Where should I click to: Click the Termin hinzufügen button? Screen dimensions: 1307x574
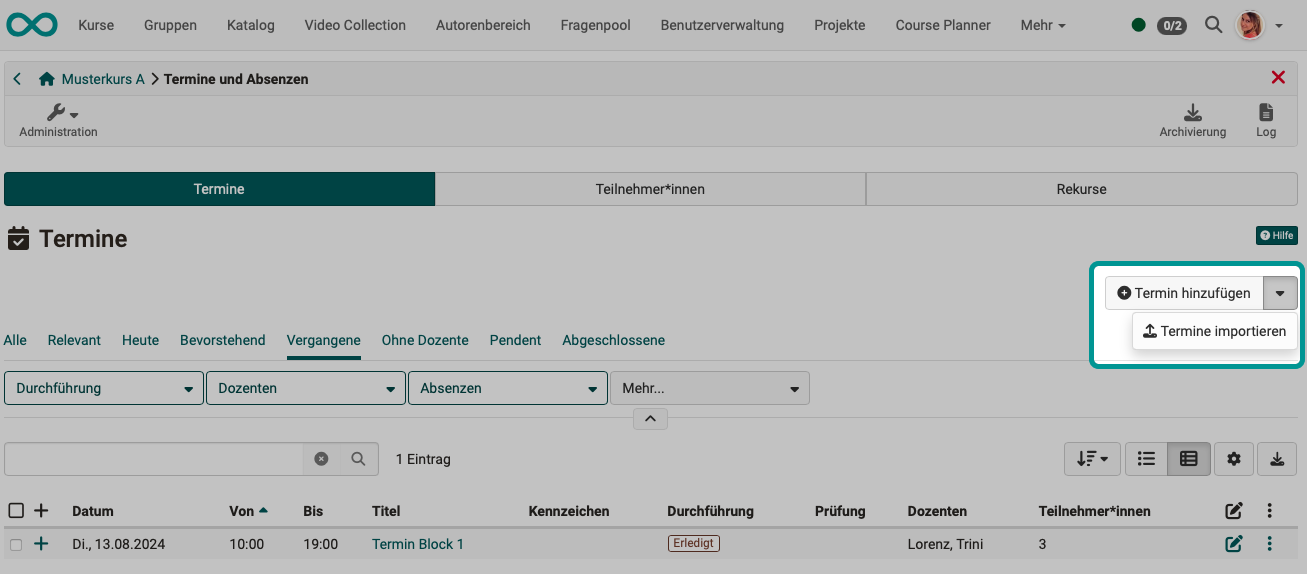click(x=1184, y=293)
